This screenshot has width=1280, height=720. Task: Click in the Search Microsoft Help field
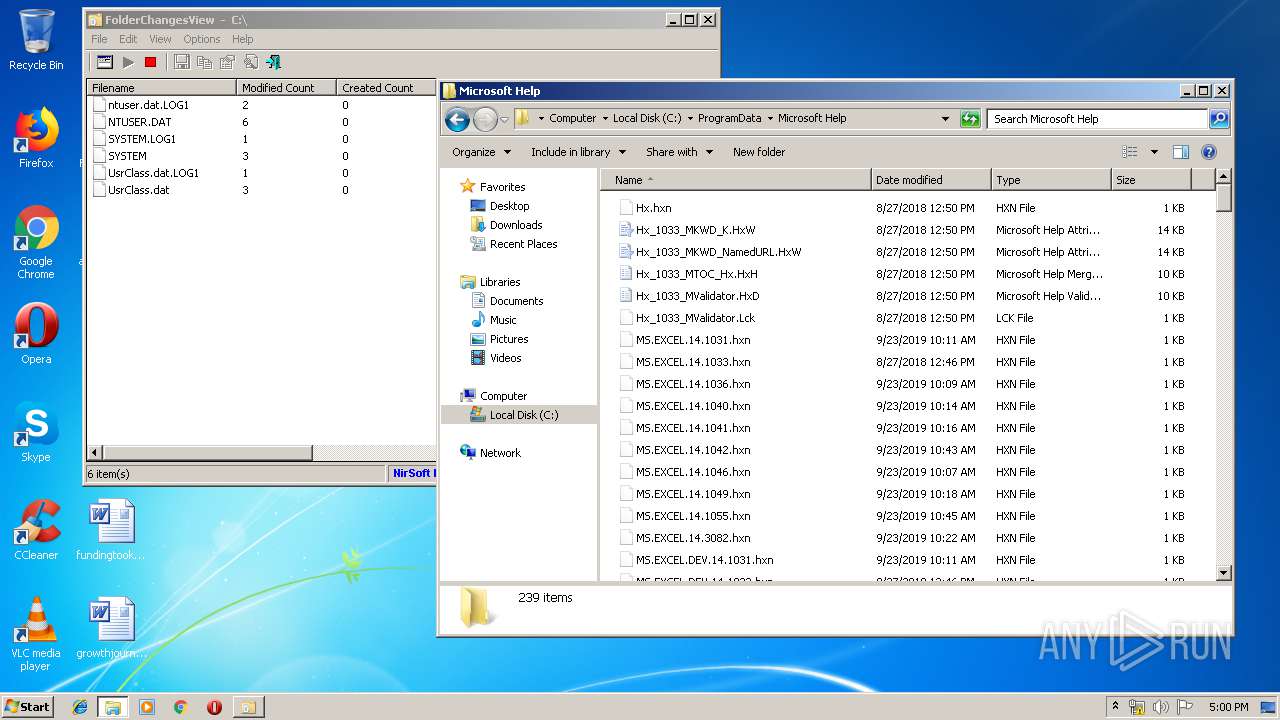click(1097, 118)
